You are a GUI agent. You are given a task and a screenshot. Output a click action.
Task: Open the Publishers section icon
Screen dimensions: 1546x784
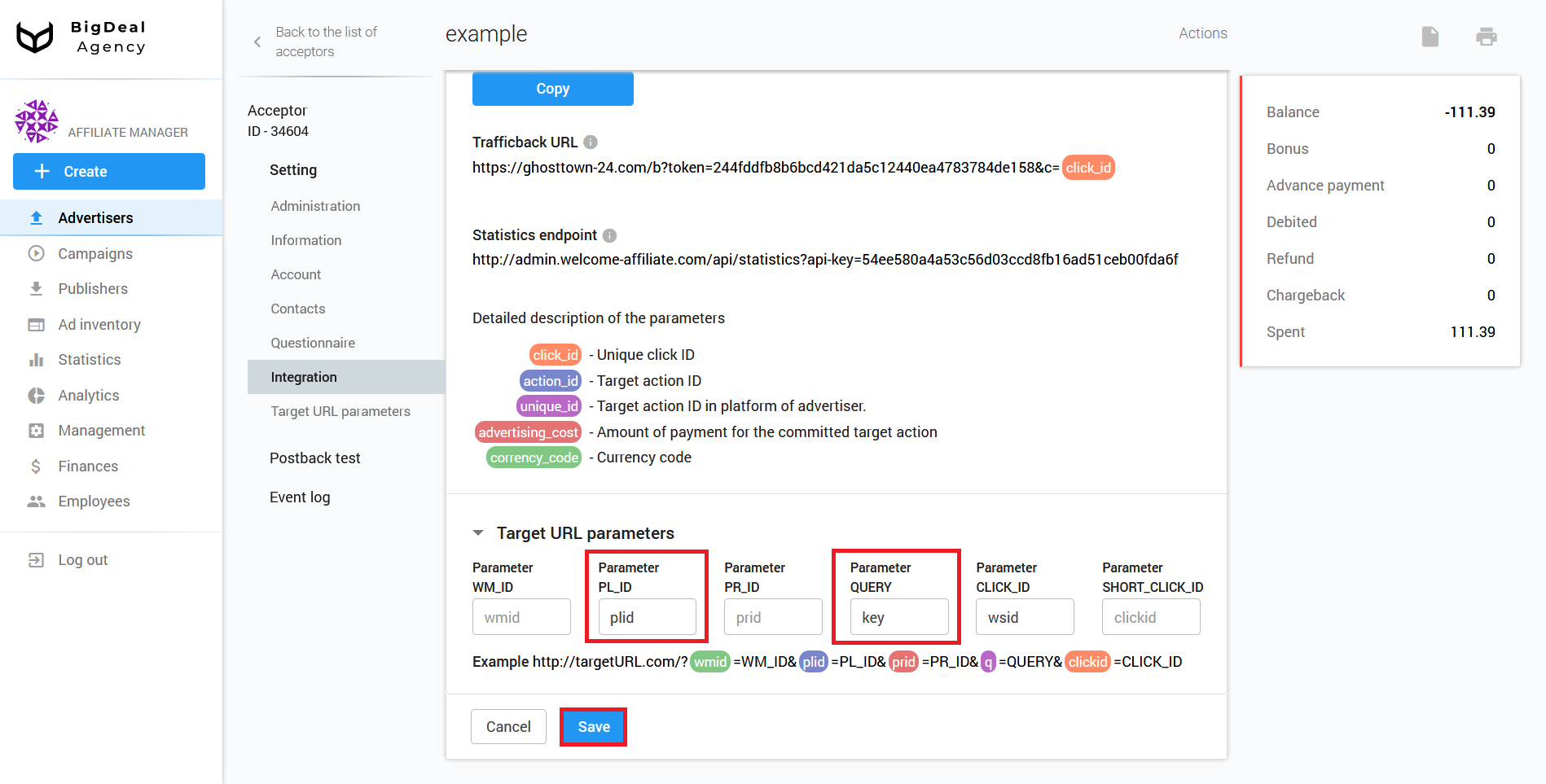pos(36,288)
